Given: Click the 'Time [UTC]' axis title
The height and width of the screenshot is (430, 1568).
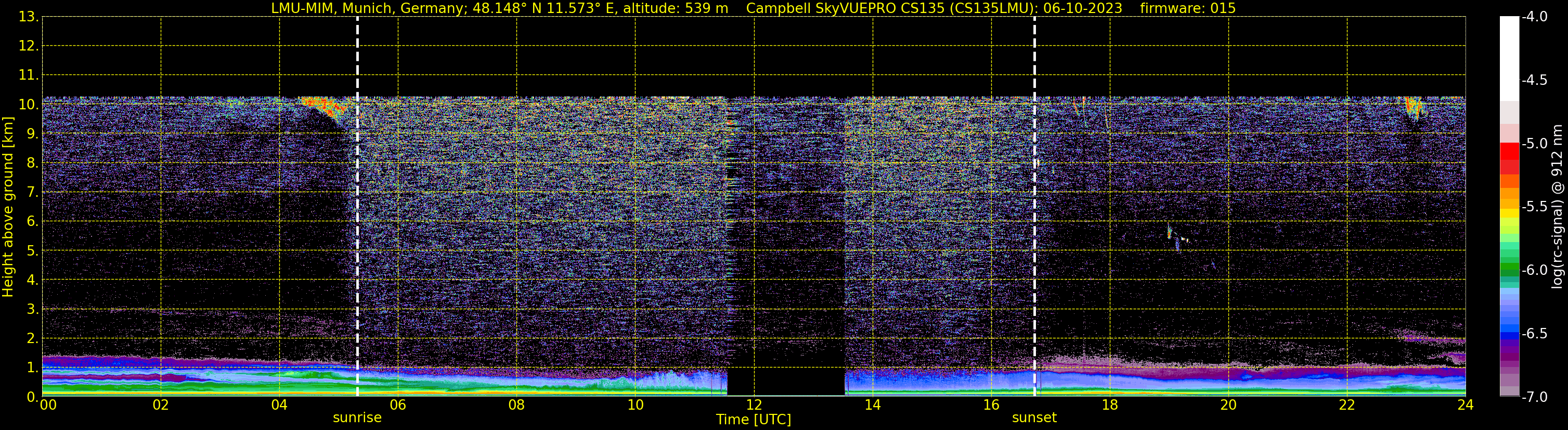Looking at the screenshot, I should 754,419.
